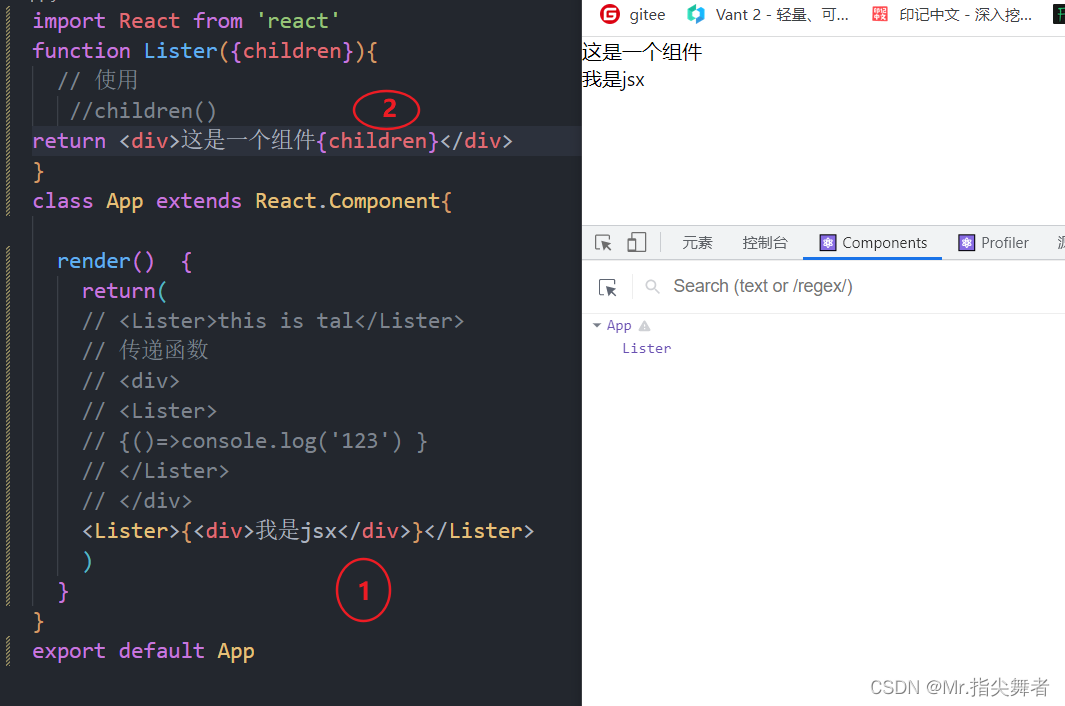
Task: Click the highlighted return statement line in editor
Action: (270, 140)
